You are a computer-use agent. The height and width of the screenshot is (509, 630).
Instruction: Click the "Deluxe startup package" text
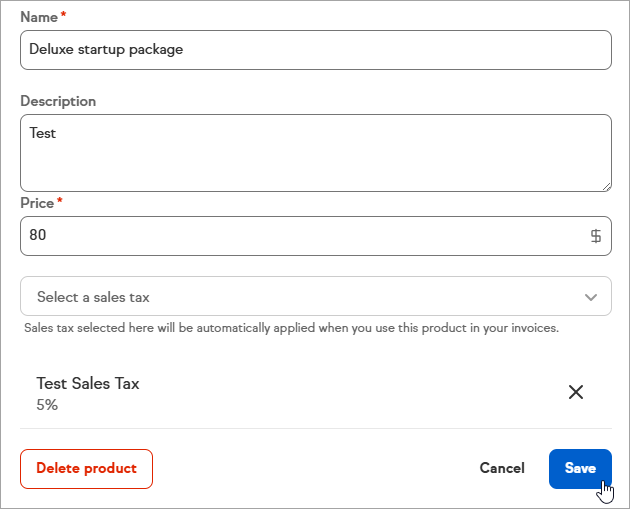106,49
